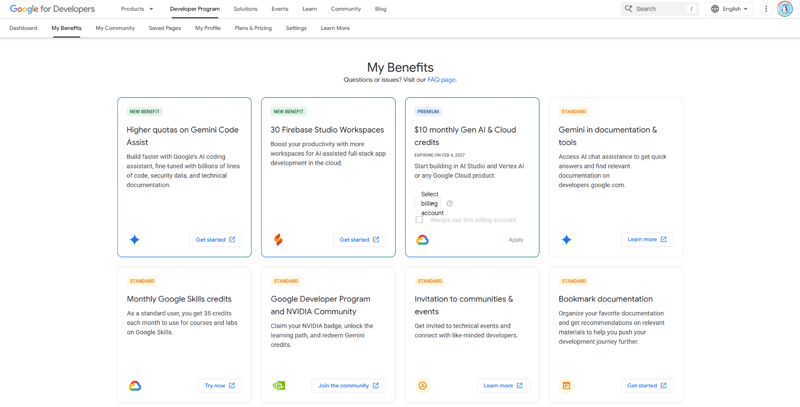The height and width of the screenshot is (407, 800).
Task: Click the NEW BENEFIT badge on Firebase card
Action: tap(289, 111)
